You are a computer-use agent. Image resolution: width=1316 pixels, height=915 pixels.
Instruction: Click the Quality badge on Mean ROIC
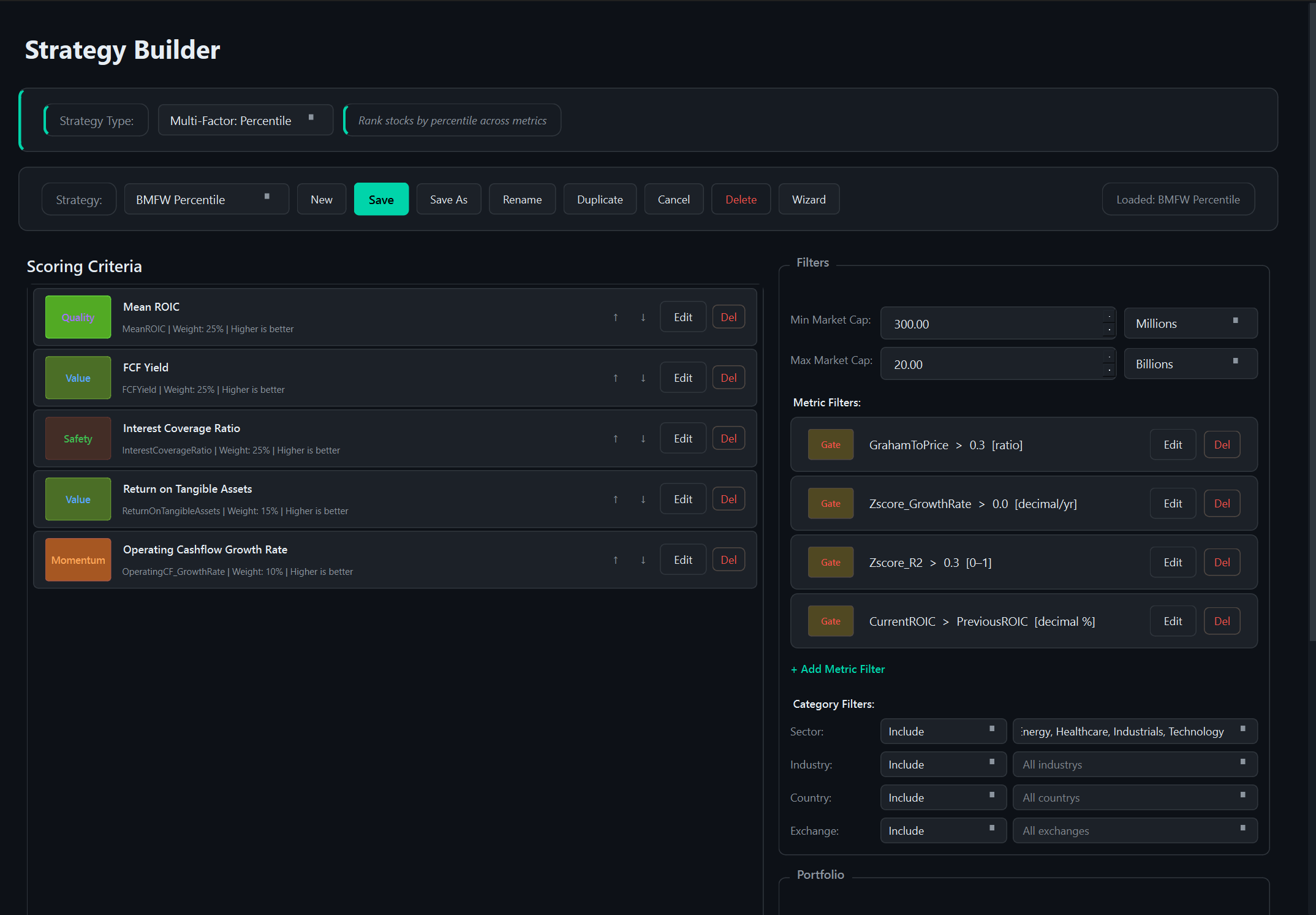coord(77,317)
